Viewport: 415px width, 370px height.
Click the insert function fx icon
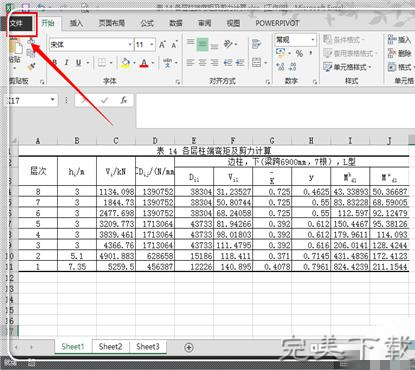pyautogui.click(x=124, y=100)
